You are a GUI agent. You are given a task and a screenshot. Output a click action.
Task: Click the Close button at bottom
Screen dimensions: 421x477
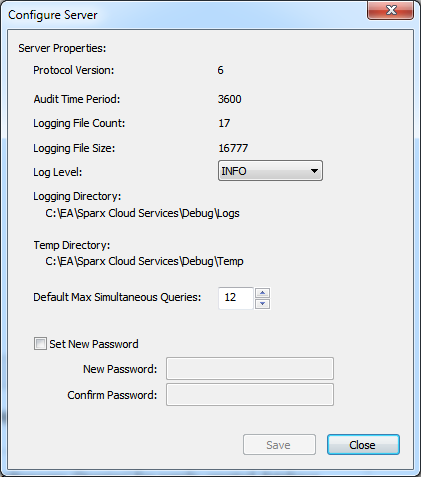[x=363, y=445]
